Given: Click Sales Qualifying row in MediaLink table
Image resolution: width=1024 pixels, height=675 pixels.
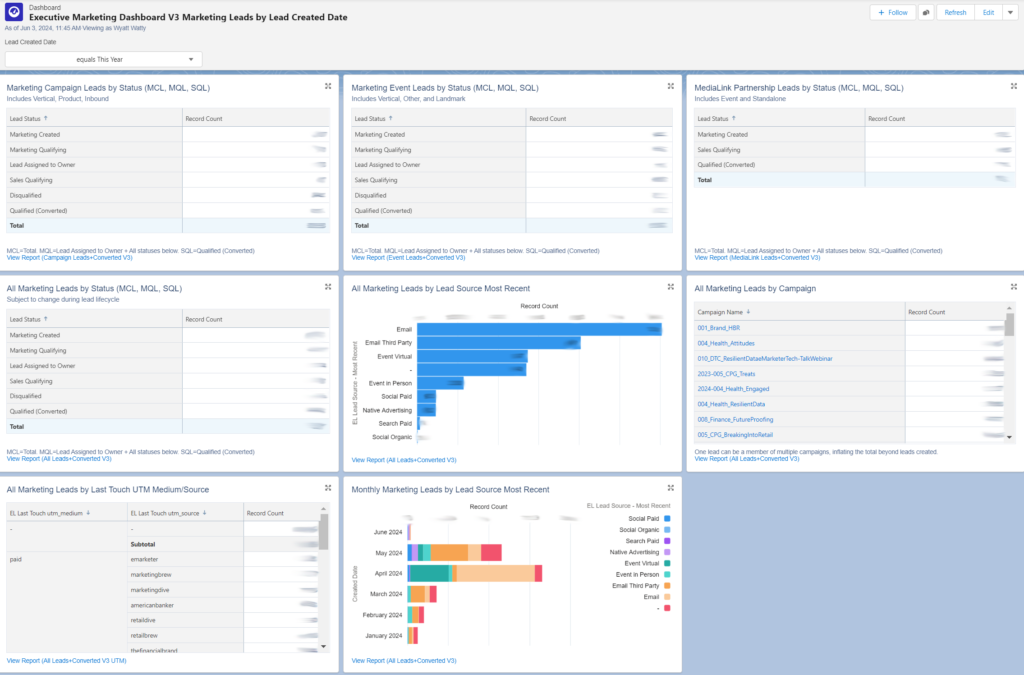Looking at the screenshot, I should tap(853, 149).
